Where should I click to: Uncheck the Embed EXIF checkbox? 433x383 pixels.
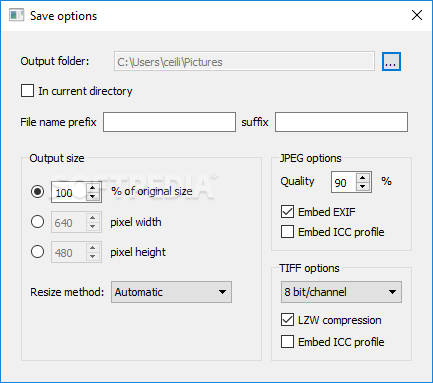[287, 212]
